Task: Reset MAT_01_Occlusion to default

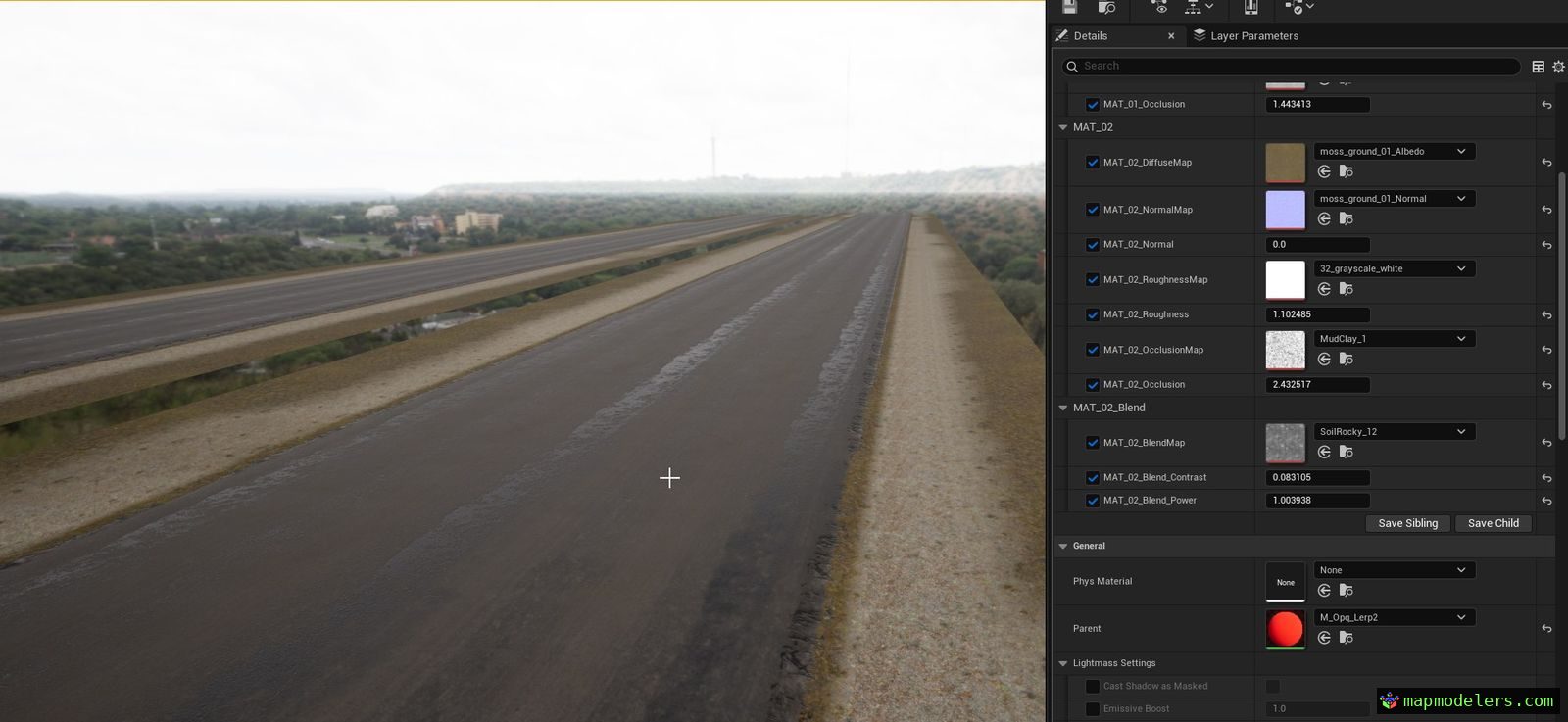Action: [x=1546, y=105]
